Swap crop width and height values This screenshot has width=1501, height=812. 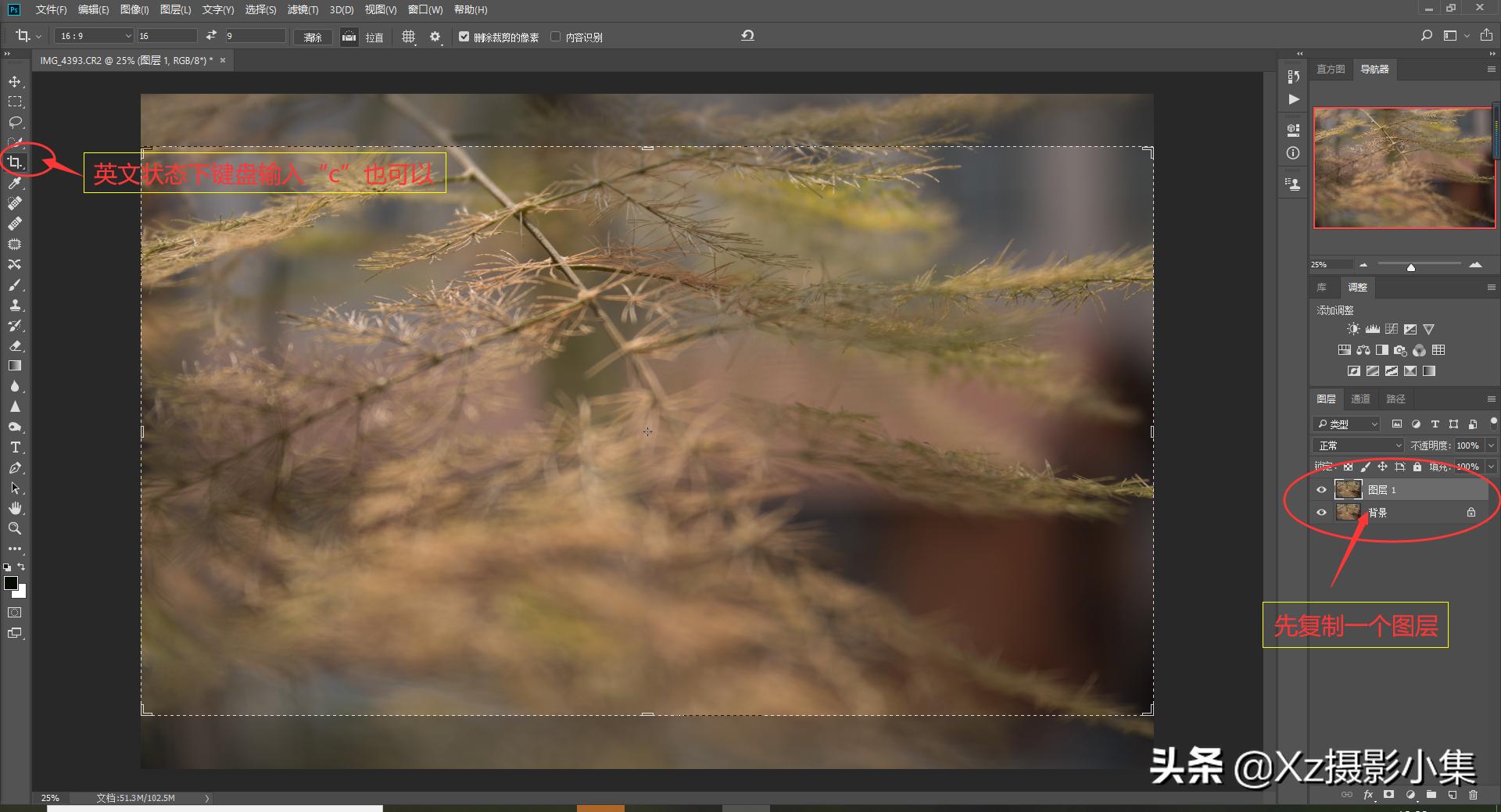pyautogui.click(x=211, y=36)
